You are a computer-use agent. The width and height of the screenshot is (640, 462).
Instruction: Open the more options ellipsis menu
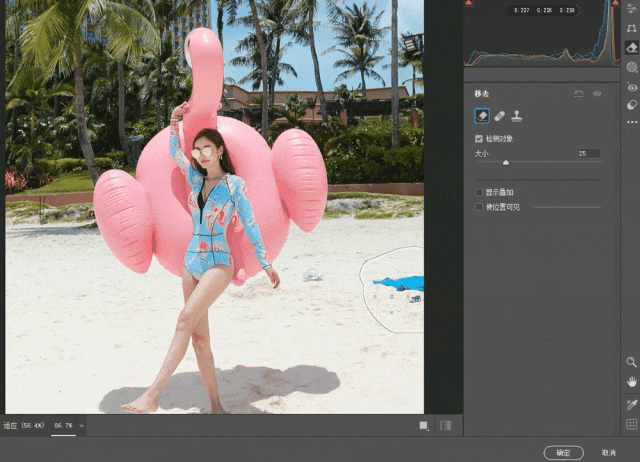click(632, 123)
